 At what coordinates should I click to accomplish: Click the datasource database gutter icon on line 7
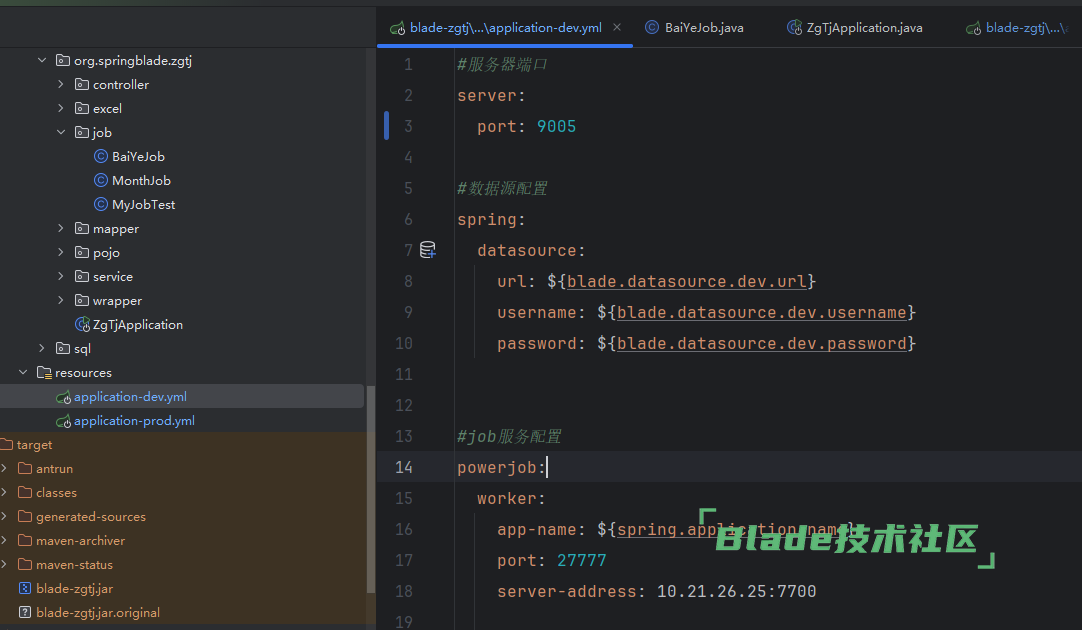pos(428,250)
